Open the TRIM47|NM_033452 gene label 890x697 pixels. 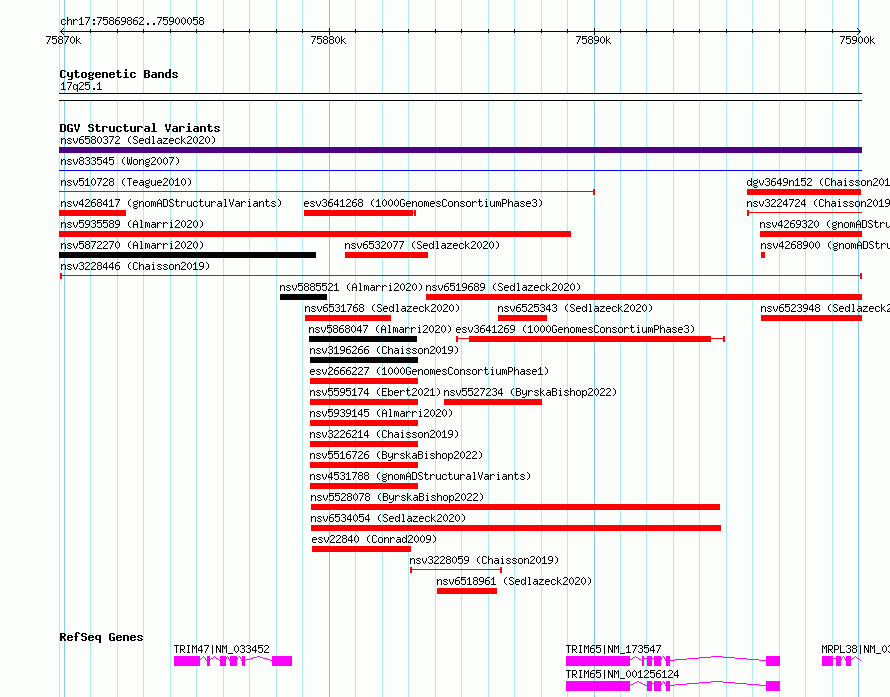[221, 649]
